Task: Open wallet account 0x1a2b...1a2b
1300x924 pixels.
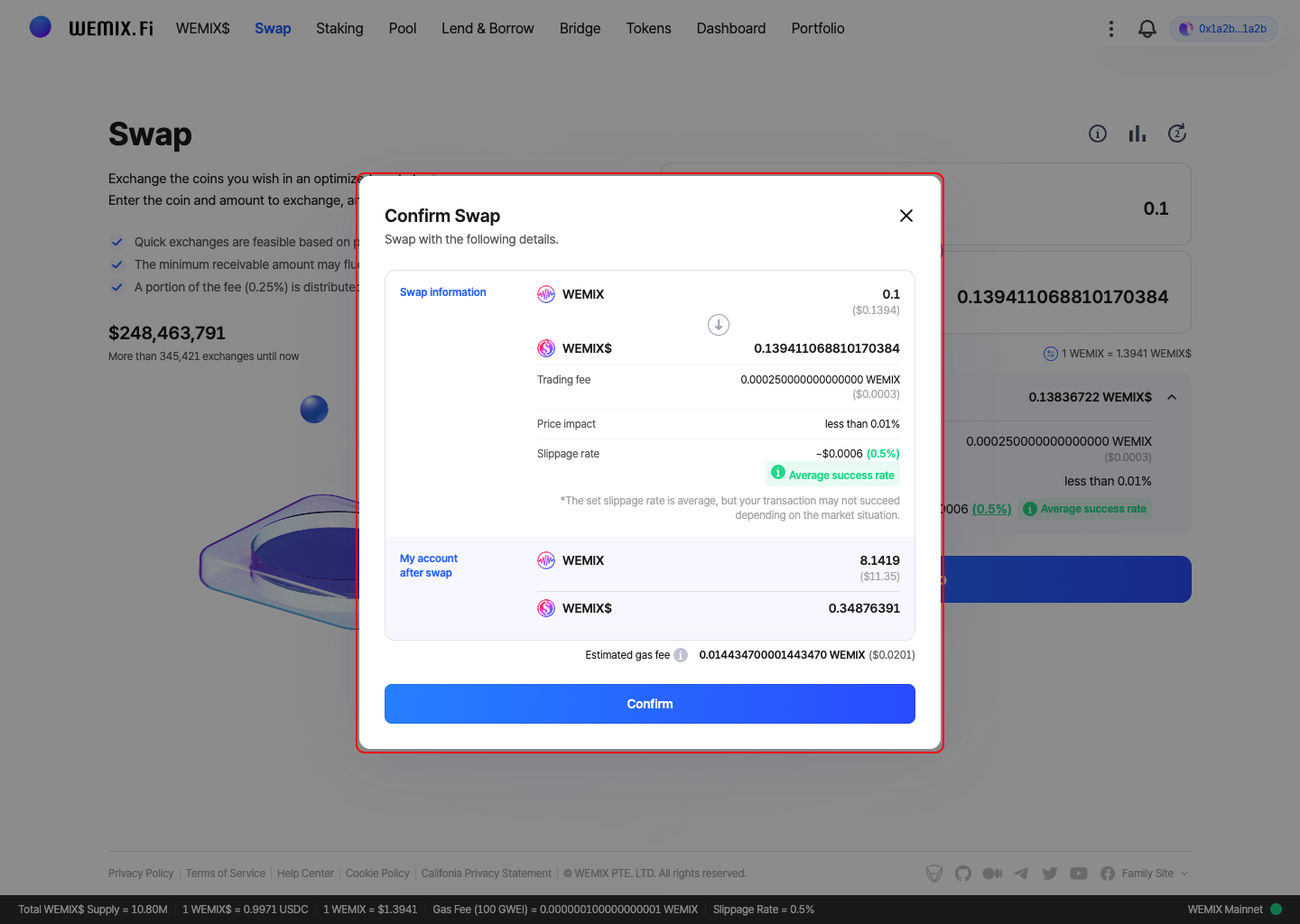Action: click(x=1223, y=29)
